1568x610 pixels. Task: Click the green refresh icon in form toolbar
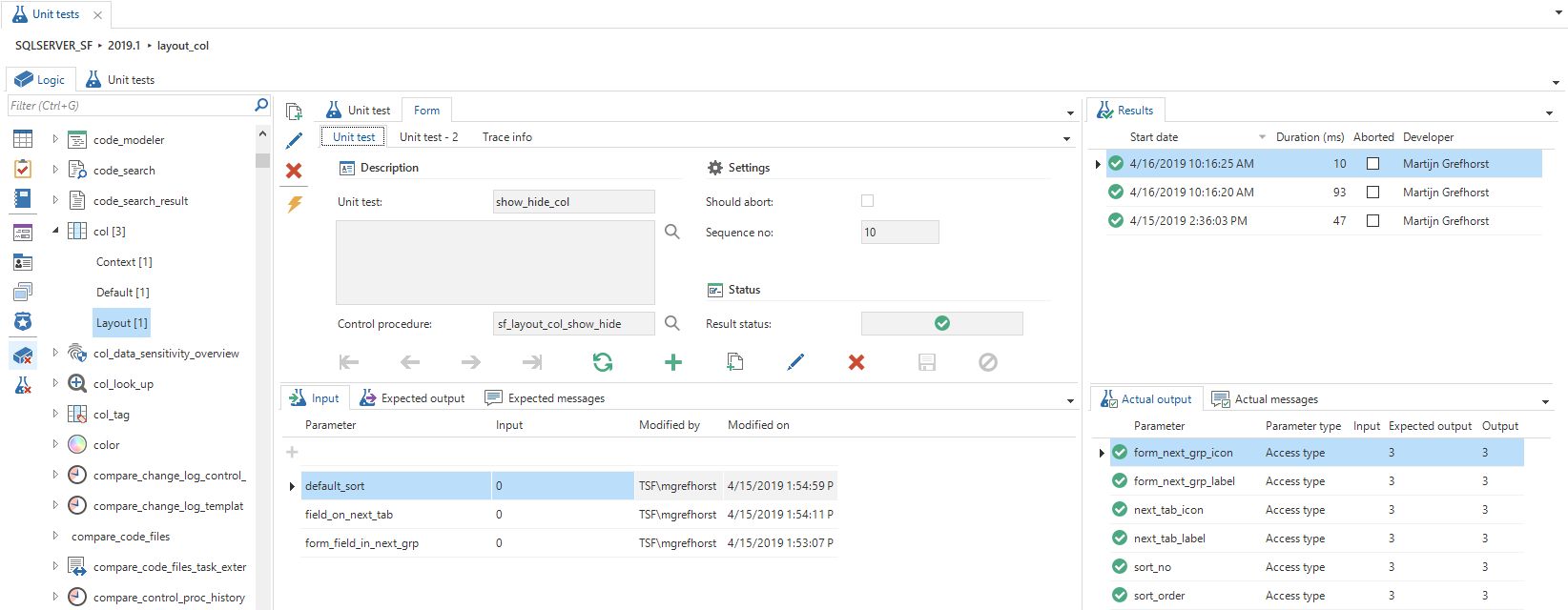point(603,362)
